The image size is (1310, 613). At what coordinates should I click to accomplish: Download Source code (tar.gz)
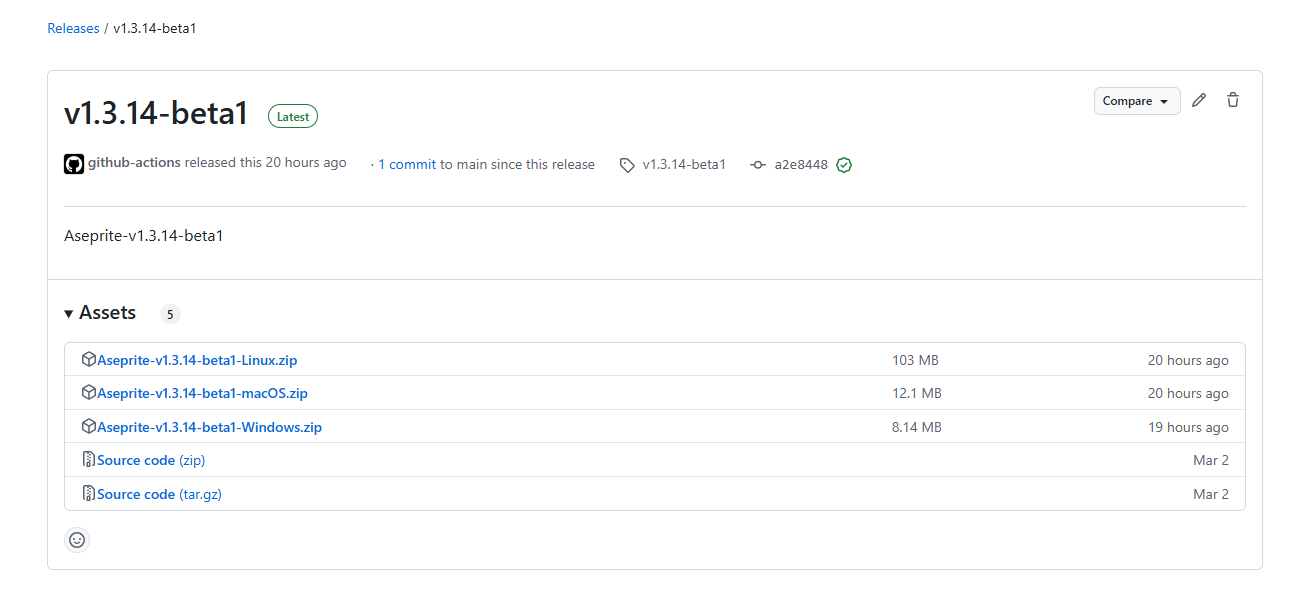point(159,494)
